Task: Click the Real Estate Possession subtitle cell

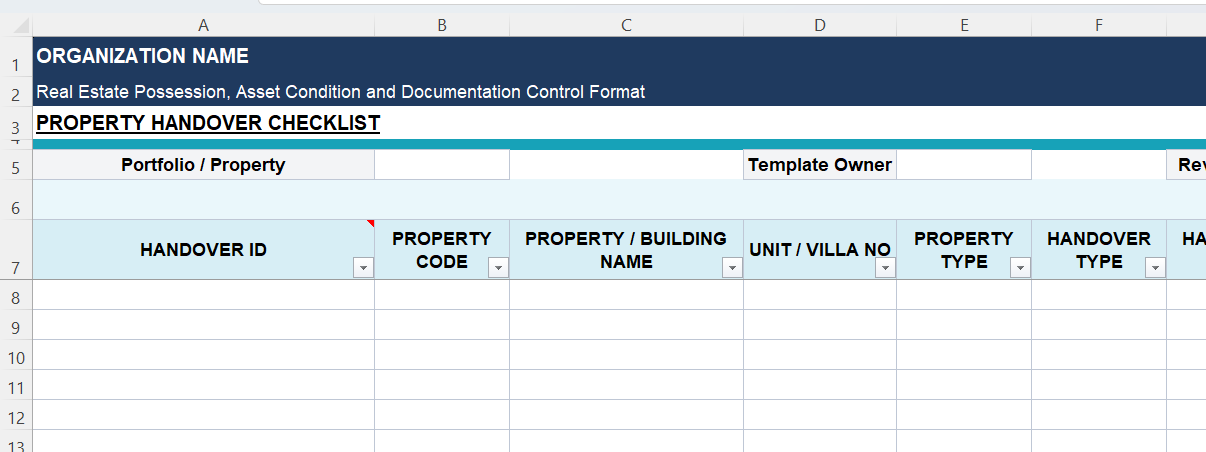Action: pos(340,92)
